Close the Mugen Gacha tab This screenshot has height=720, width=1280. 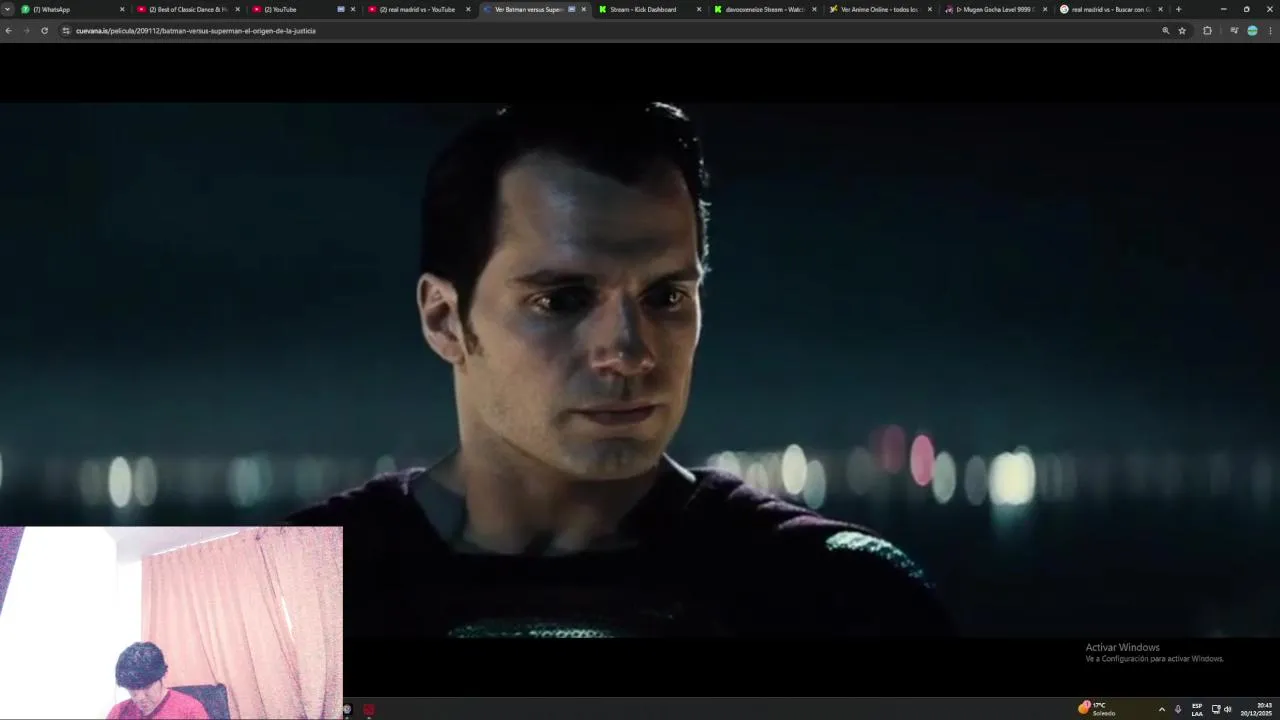point(1045,9)
